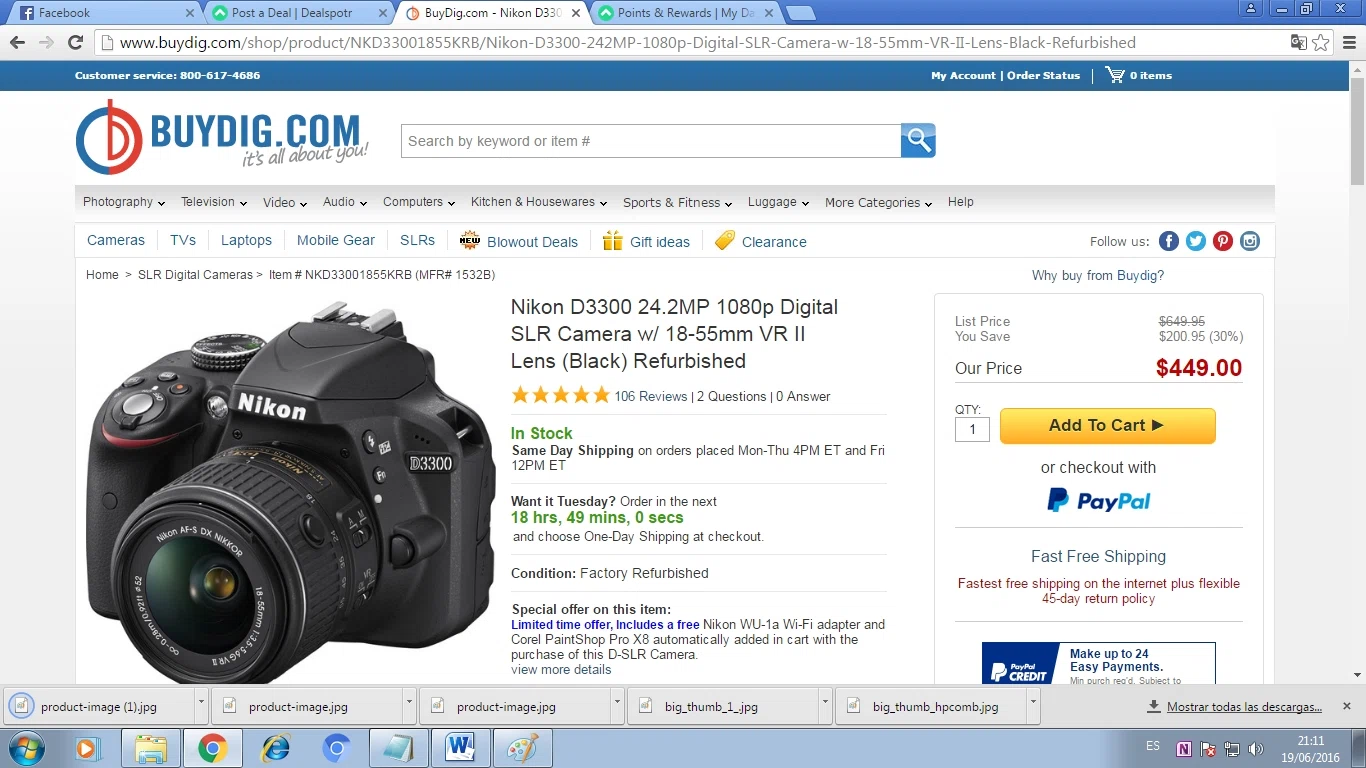Click the browser Back arrow
The width and height of the screenshot is (1366, 768).
click(17, 42)
